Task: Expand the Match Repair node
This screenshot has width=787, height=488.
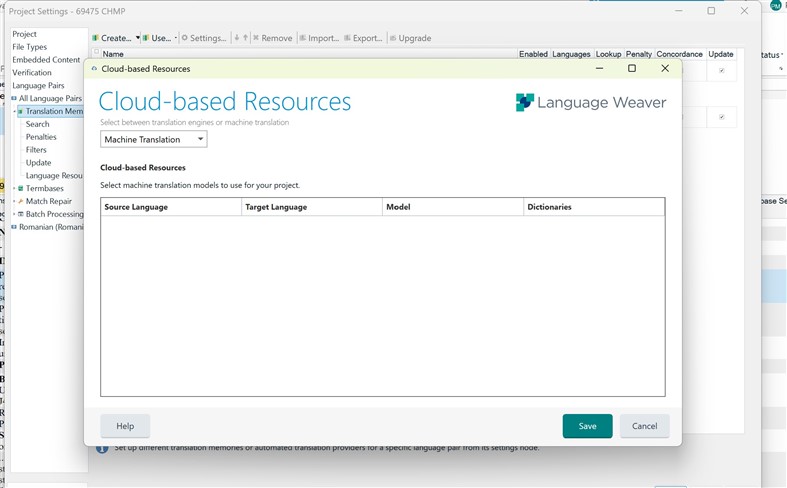Action: (x=14, y=201)
